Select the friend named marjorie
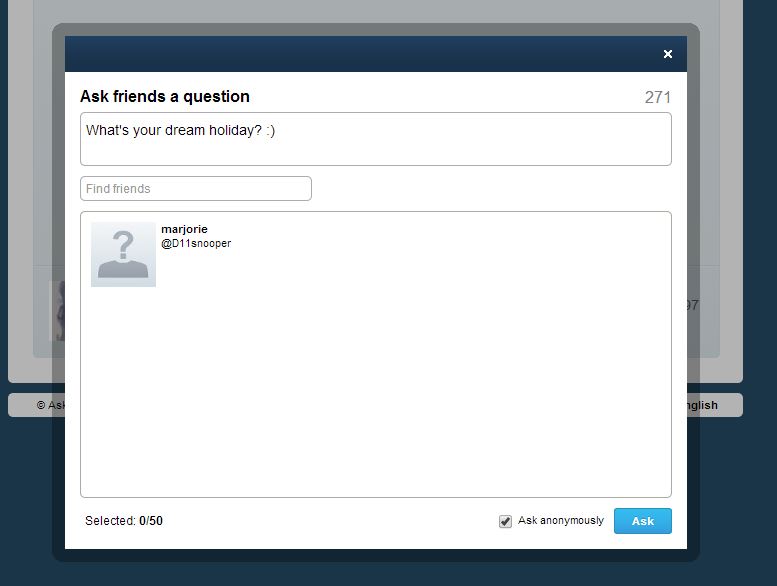The height and width of the screenshot is (586, 777). (184, 229)
